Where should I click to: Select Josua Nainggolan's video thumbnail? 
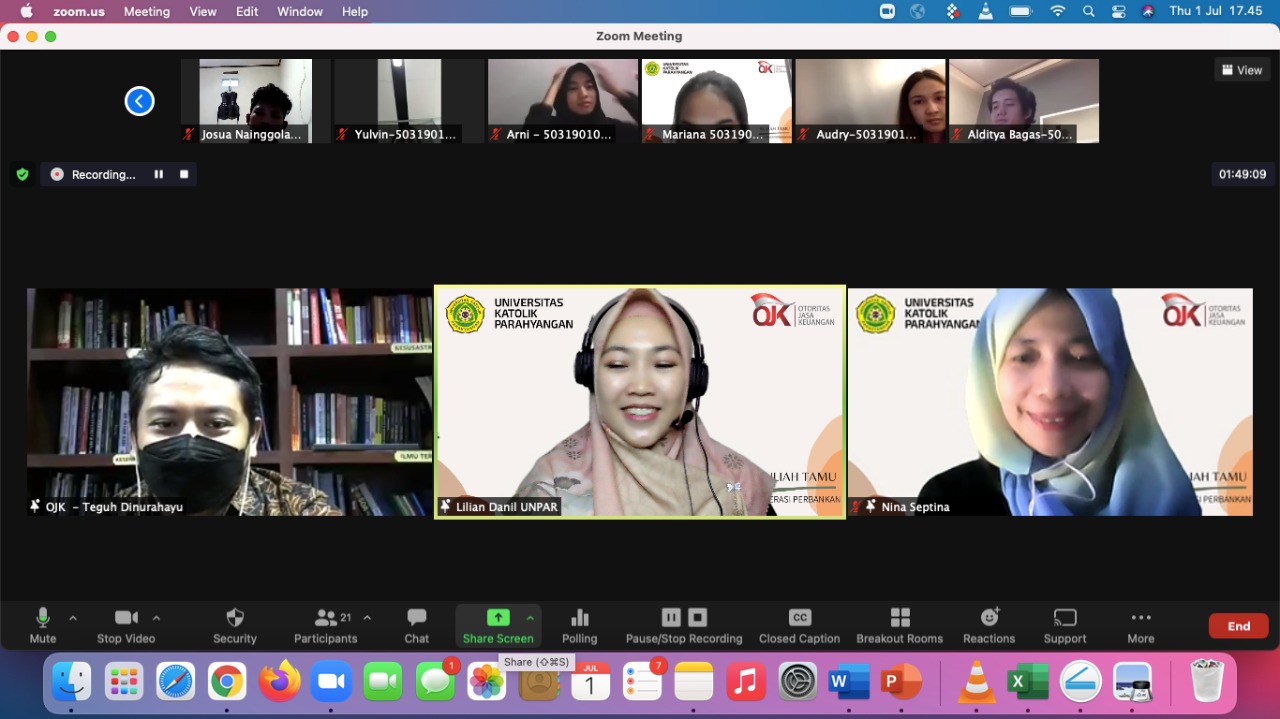[x=255, y=100]
